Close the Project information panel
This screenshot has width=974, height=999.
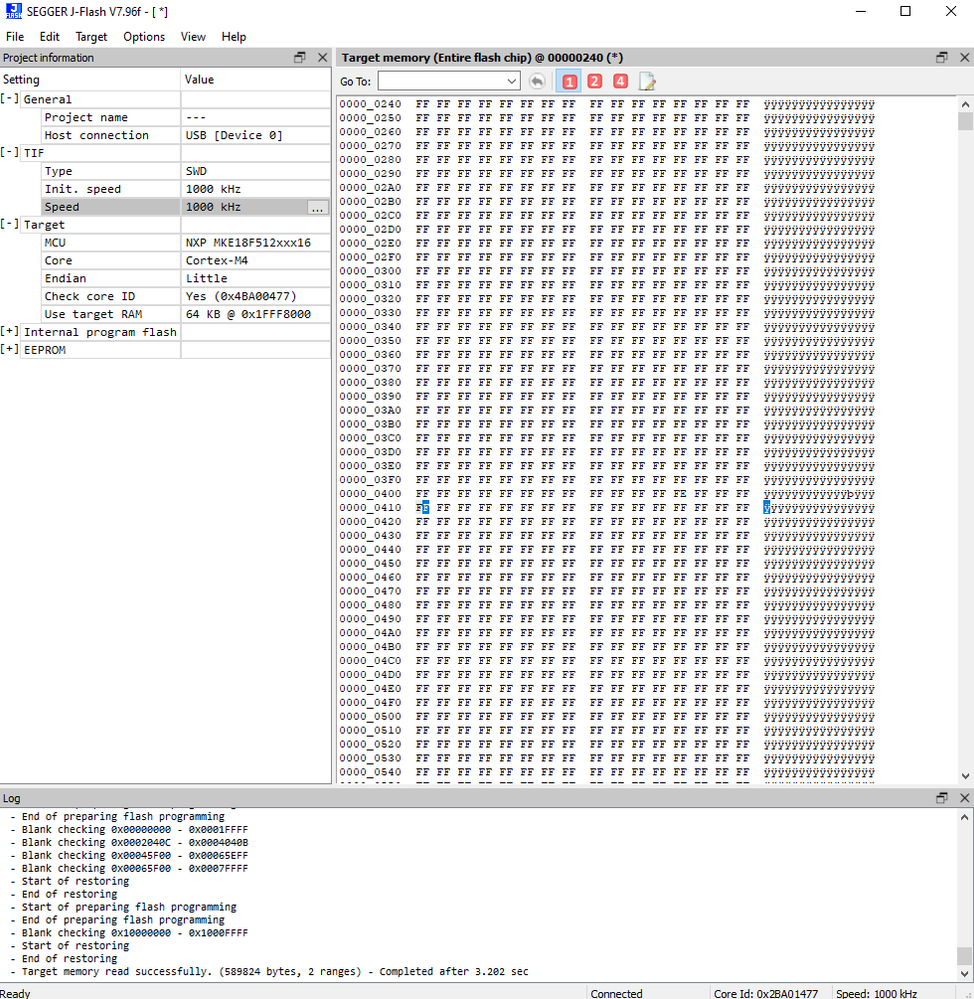pos(322,57)
